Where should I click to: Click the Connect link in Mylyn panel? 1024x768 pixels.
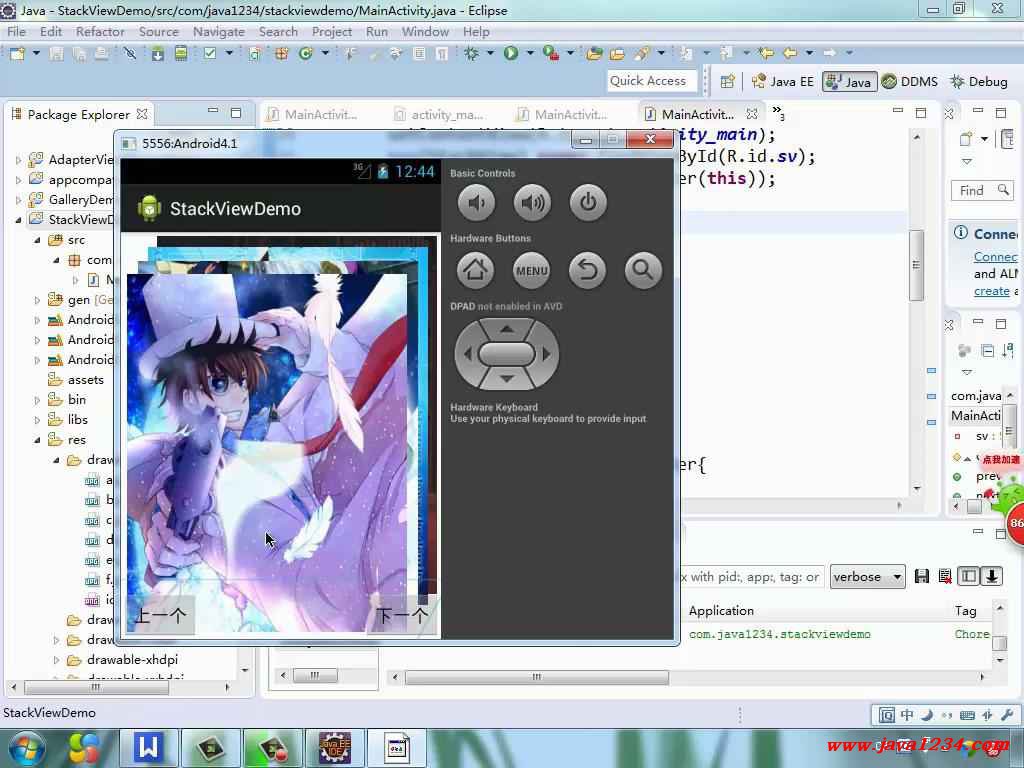point(995,257)
